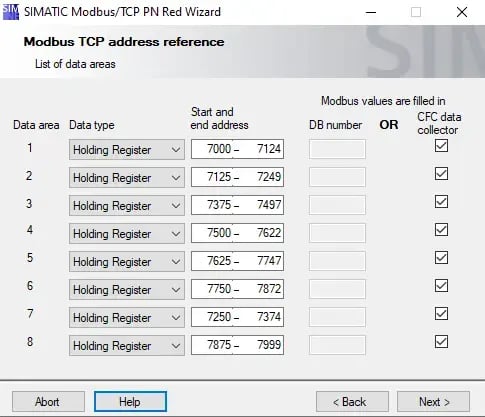Disable CFC data collector for data area 6
The height and width of the screenshot is (417, 485).
click(441, 286)
